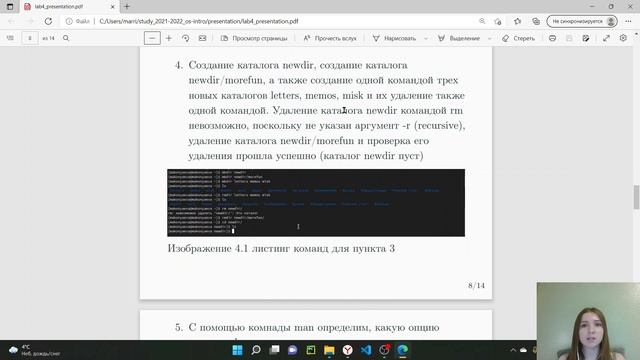The height and width of the screenshot is (360, 640).
Task: Print the PDF document
Action: click(552, 38)
